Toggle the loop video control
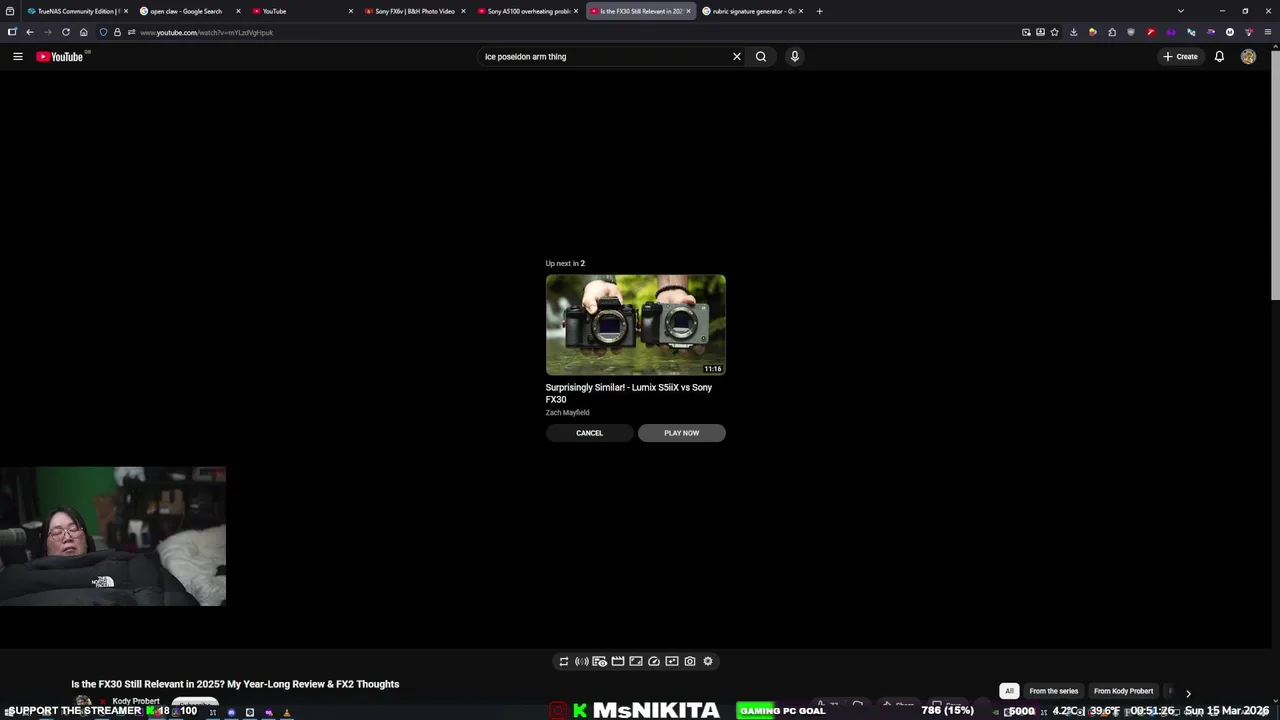Screen dimensions: 1280x720 (563, 661)
